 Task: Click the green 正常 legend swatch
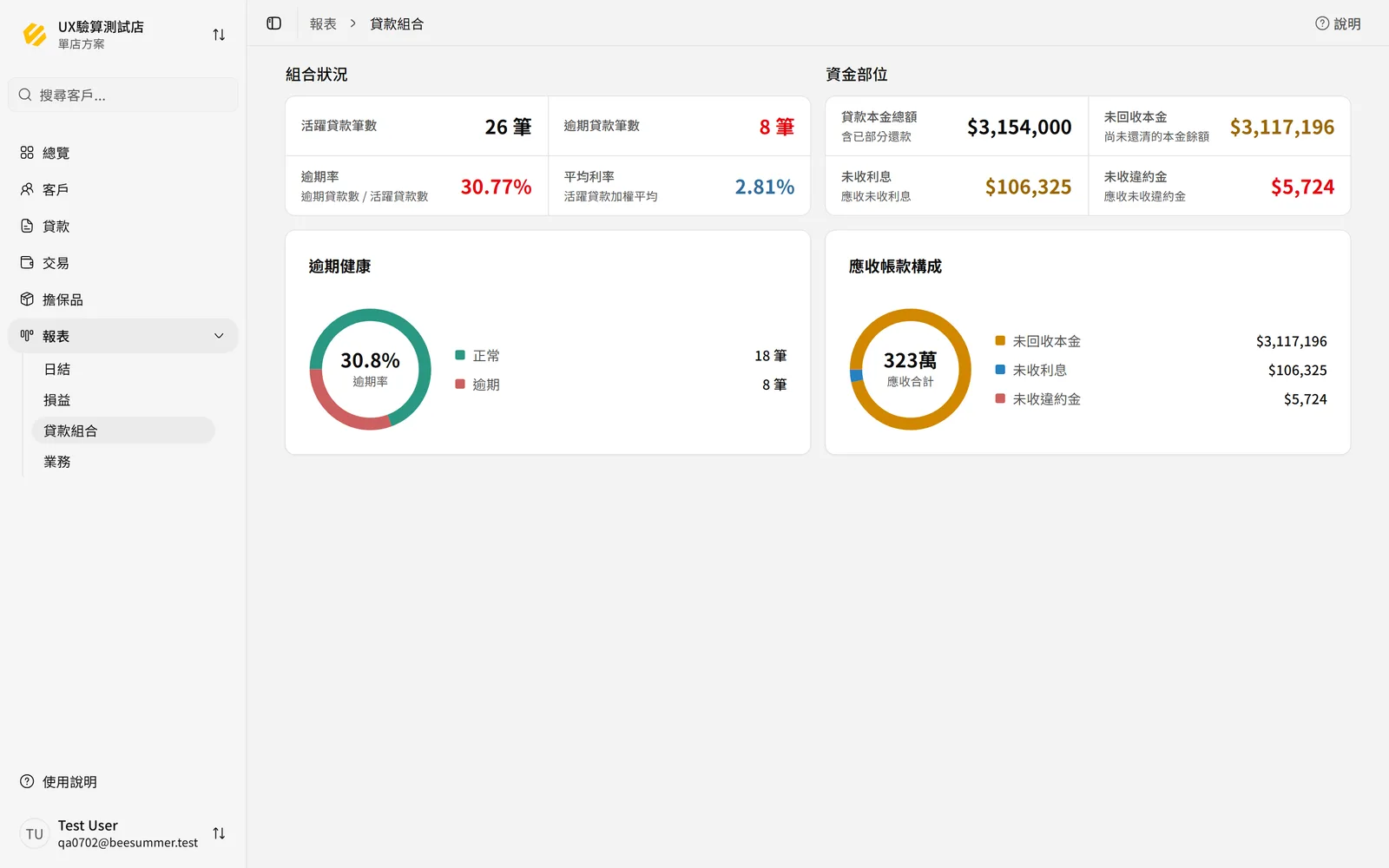(x=460, y=355)
